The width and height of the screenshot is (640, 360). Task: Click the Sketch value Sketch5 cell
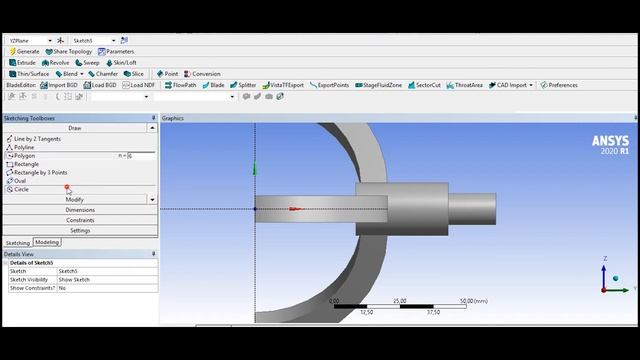107,271
